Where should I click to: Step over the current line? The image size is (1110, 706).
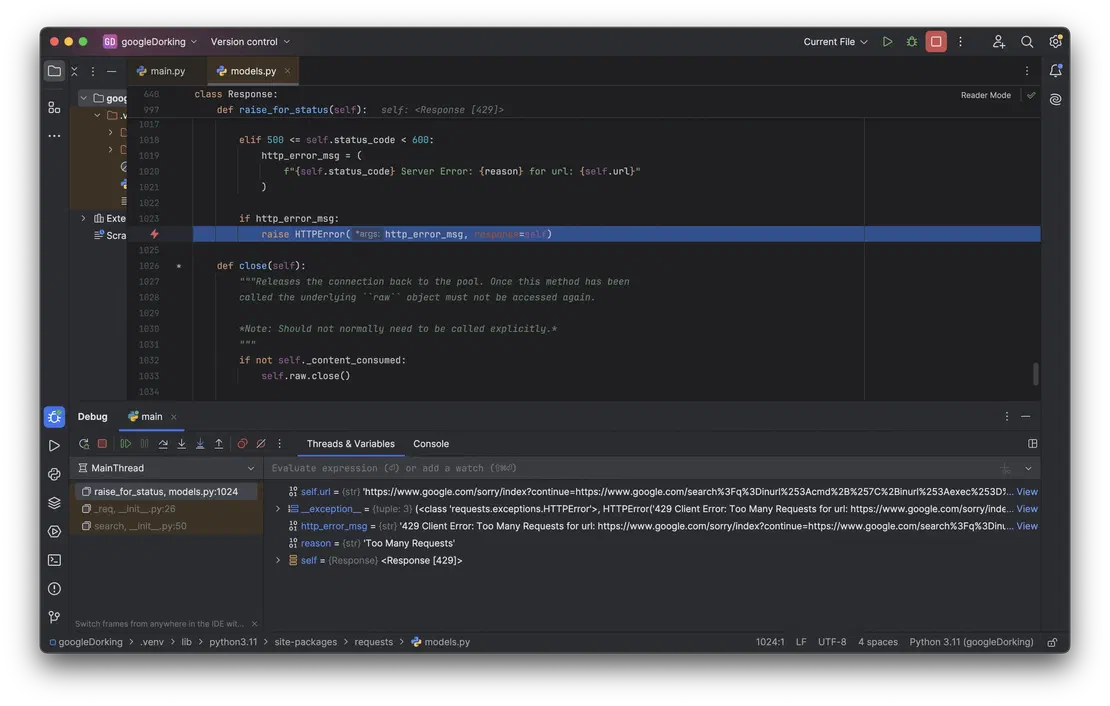point(163,444)
